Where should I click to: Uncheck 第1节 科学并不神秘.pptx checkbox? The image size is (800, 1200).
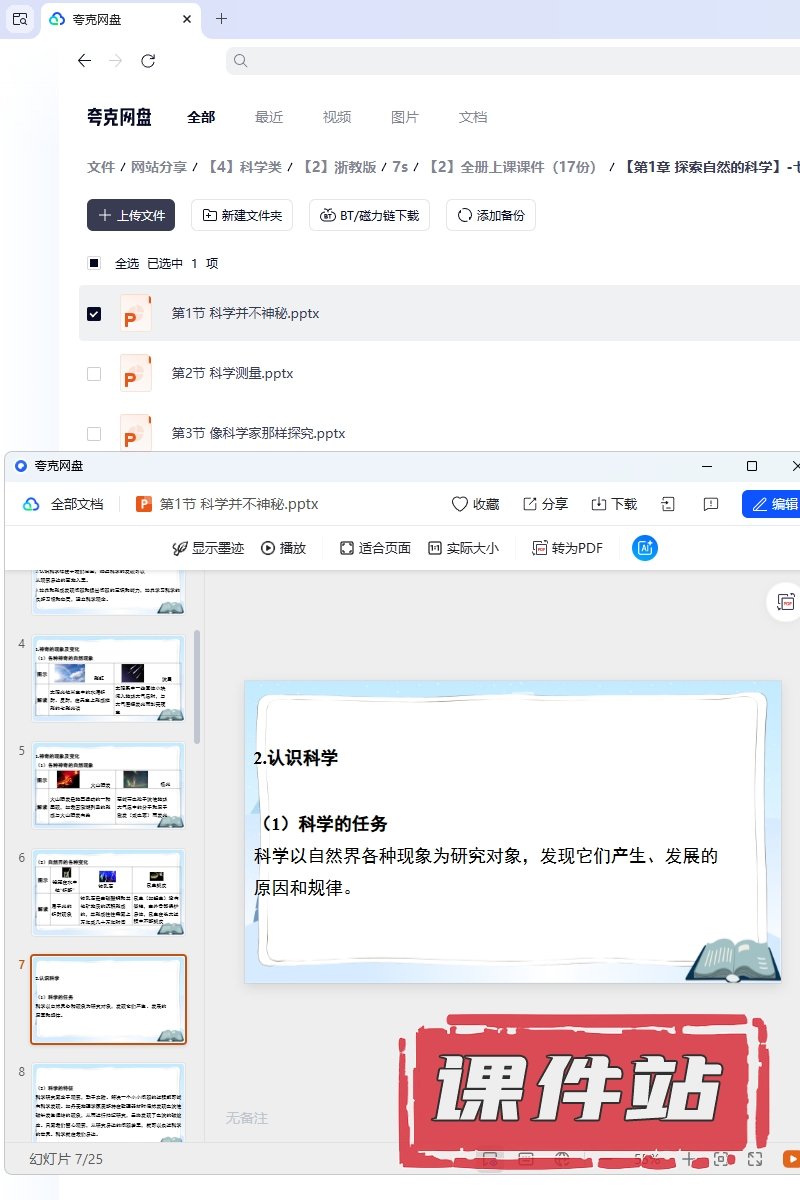tap(94, 314)
